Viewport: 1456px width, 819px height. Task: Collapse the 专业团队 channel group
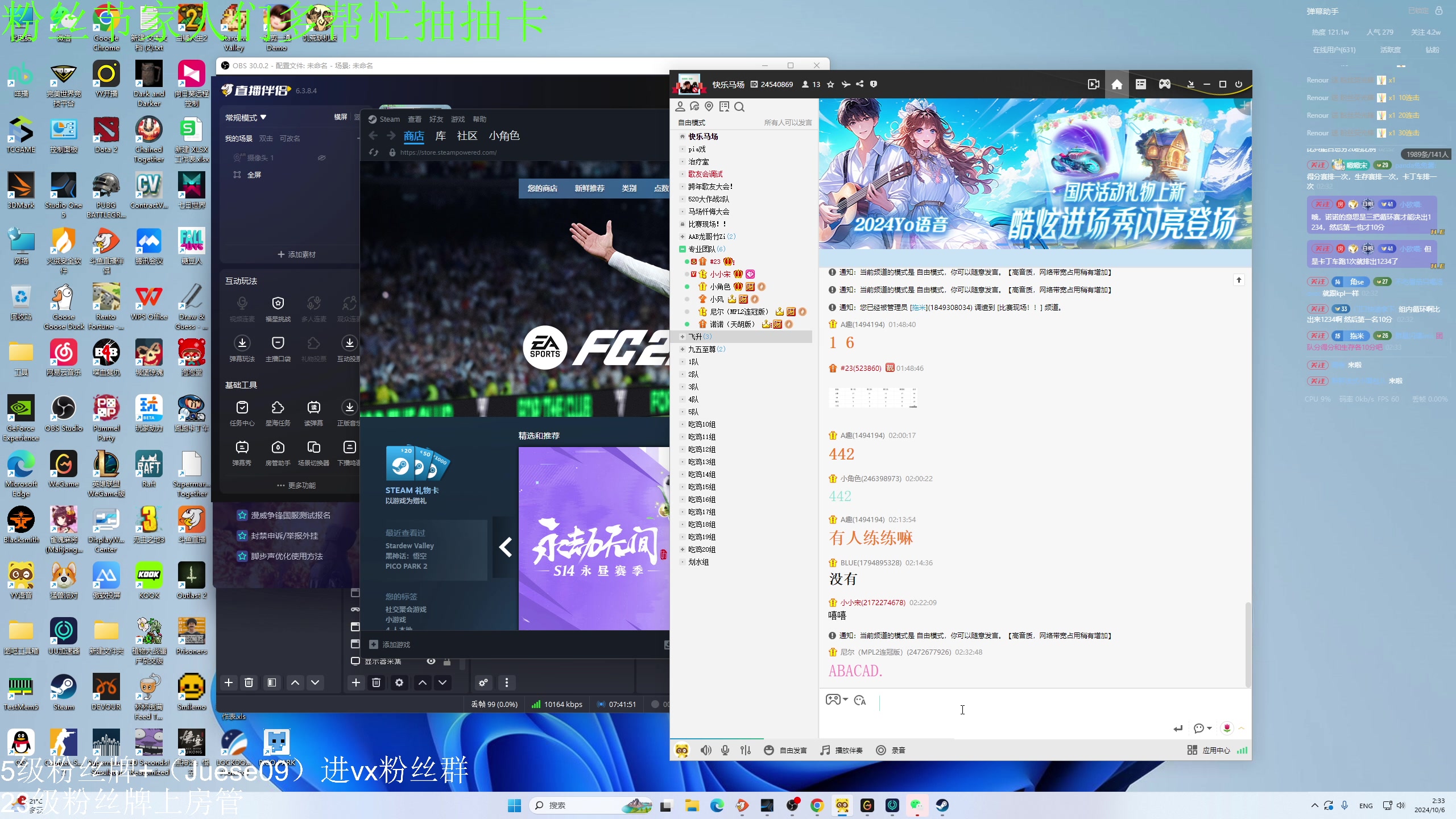(x=682, y=249)
